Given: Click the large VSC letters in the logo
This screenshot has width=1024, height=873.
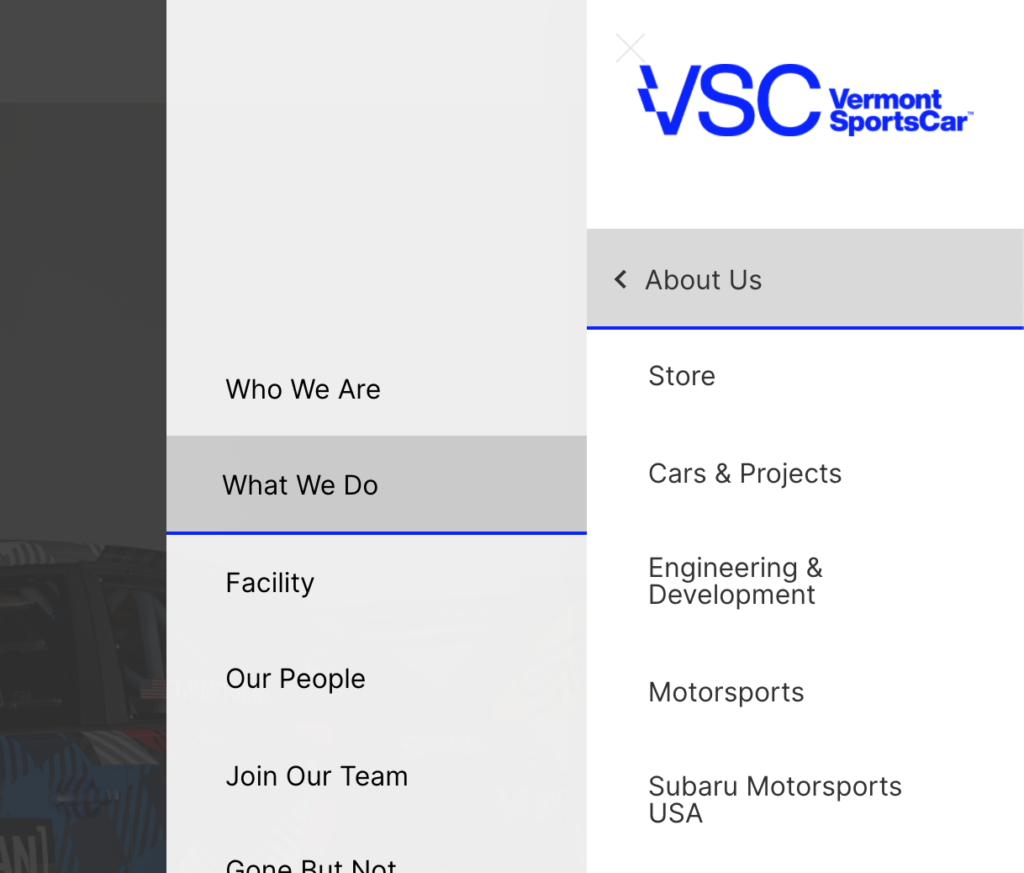Looking at the screenshot, I should (x=729, y=100).
